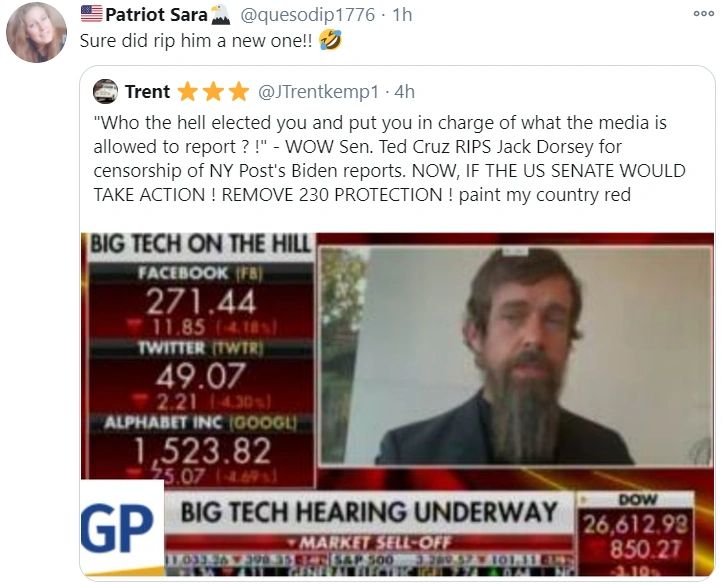Open the three-dot more options menu
Screen dimensions: 723x584
point(703,14)
